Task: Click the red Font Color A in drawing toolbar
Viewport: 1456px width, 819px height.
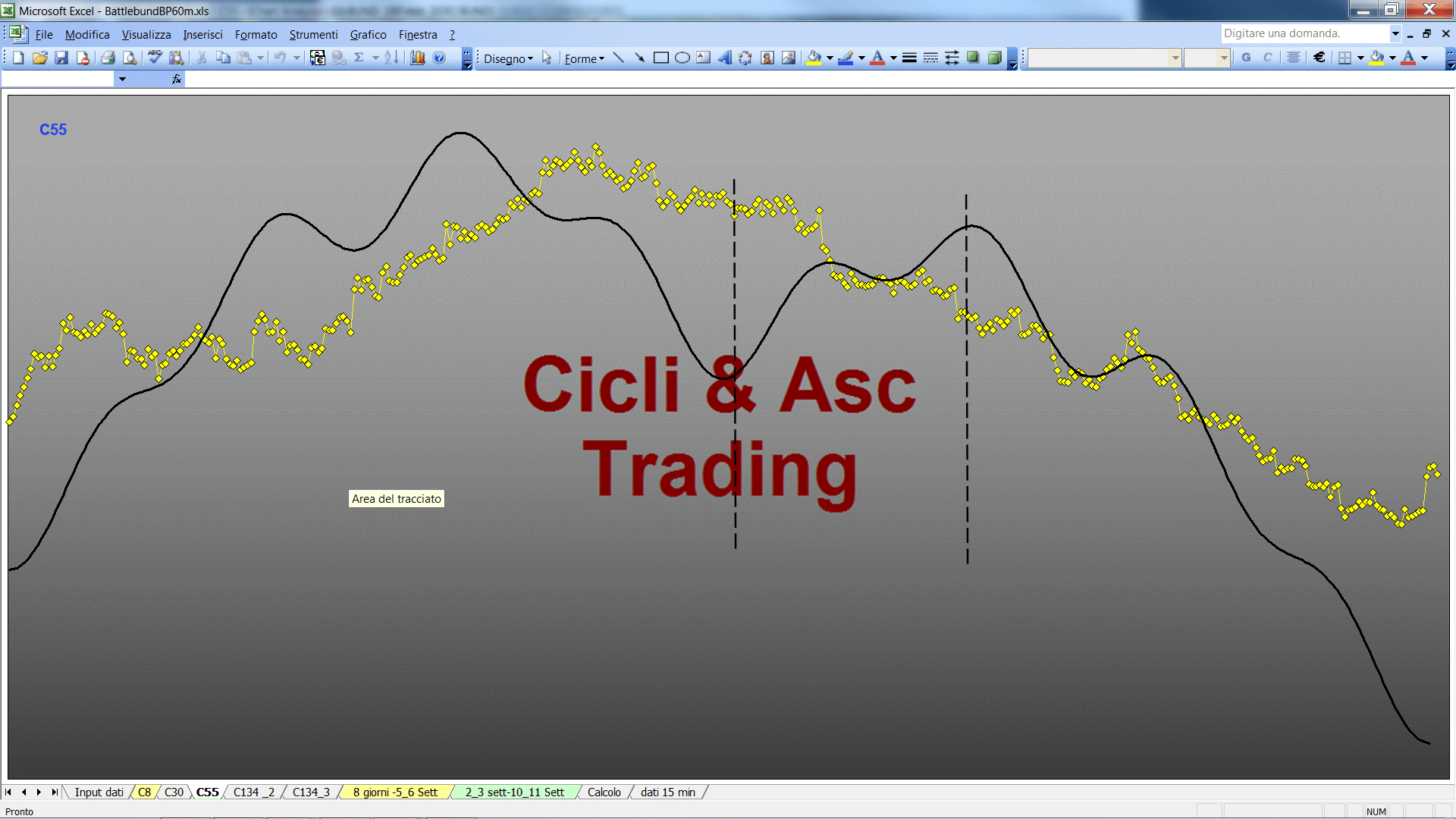Action: point(877,58)
